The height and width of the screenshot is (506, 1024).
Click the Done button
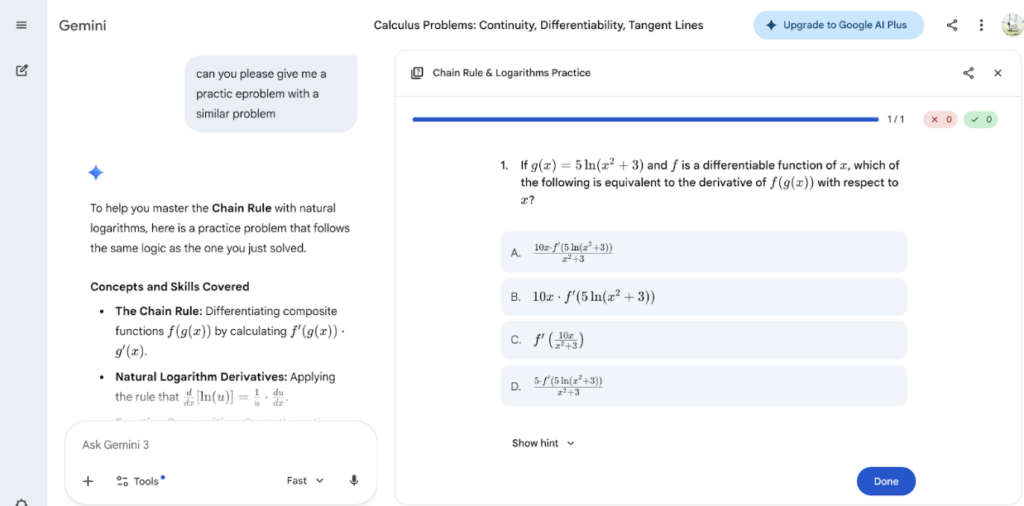pyautogui.click(x=886, y=481)
